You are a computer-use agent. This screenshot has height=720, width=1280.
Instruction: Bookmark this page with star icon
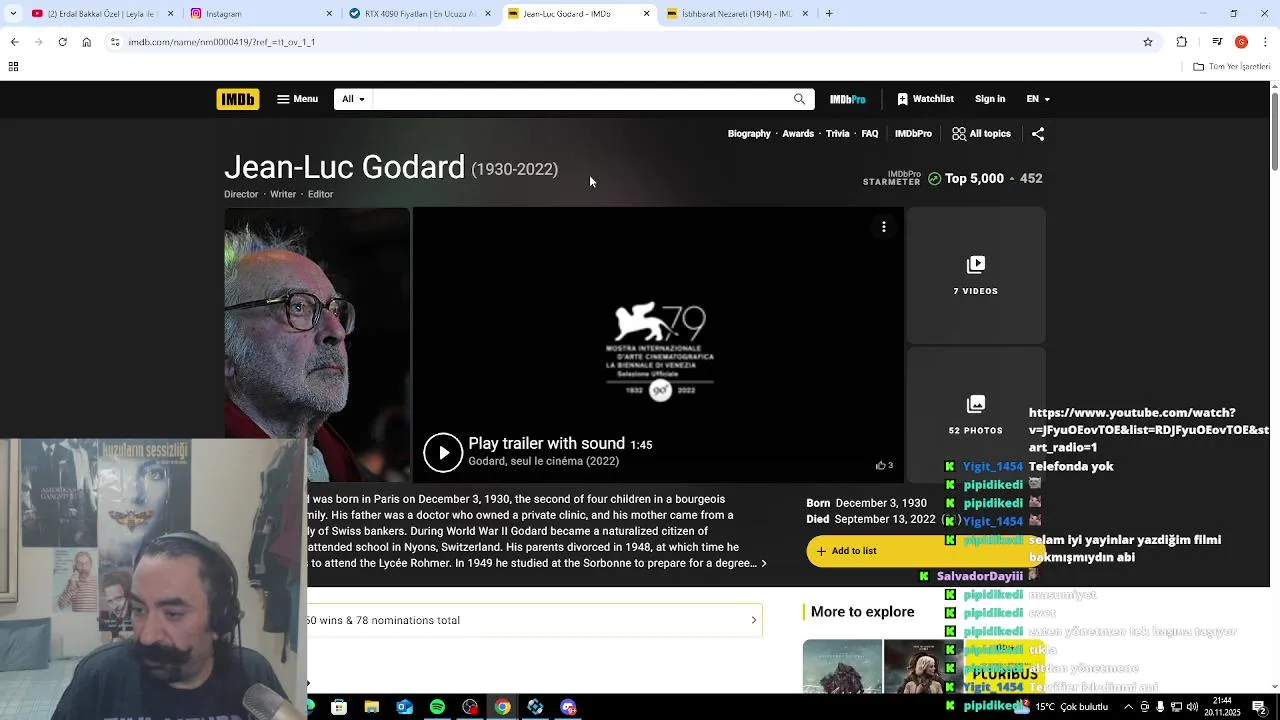[1148, 42]
